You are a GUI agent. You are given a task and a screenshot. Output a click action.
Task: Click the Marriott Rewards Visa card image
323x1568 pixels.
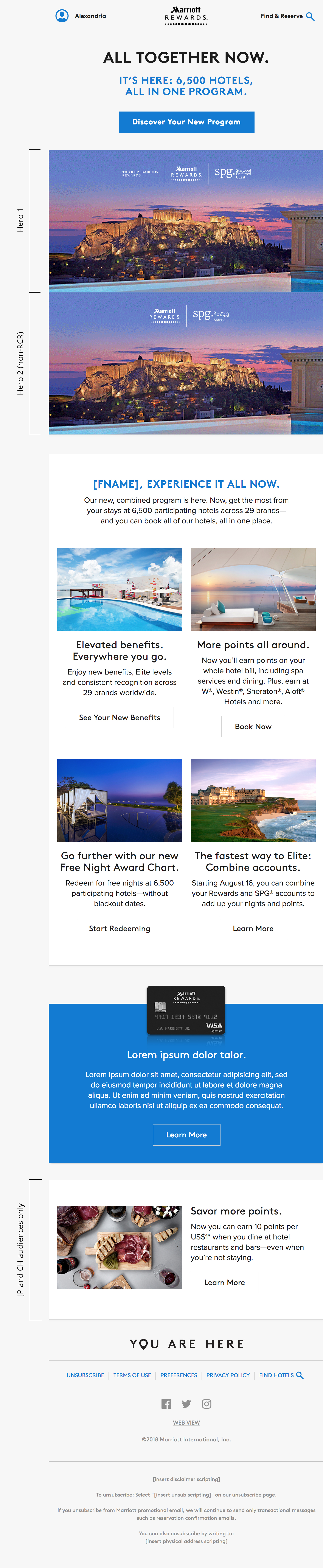[186, 1010]
